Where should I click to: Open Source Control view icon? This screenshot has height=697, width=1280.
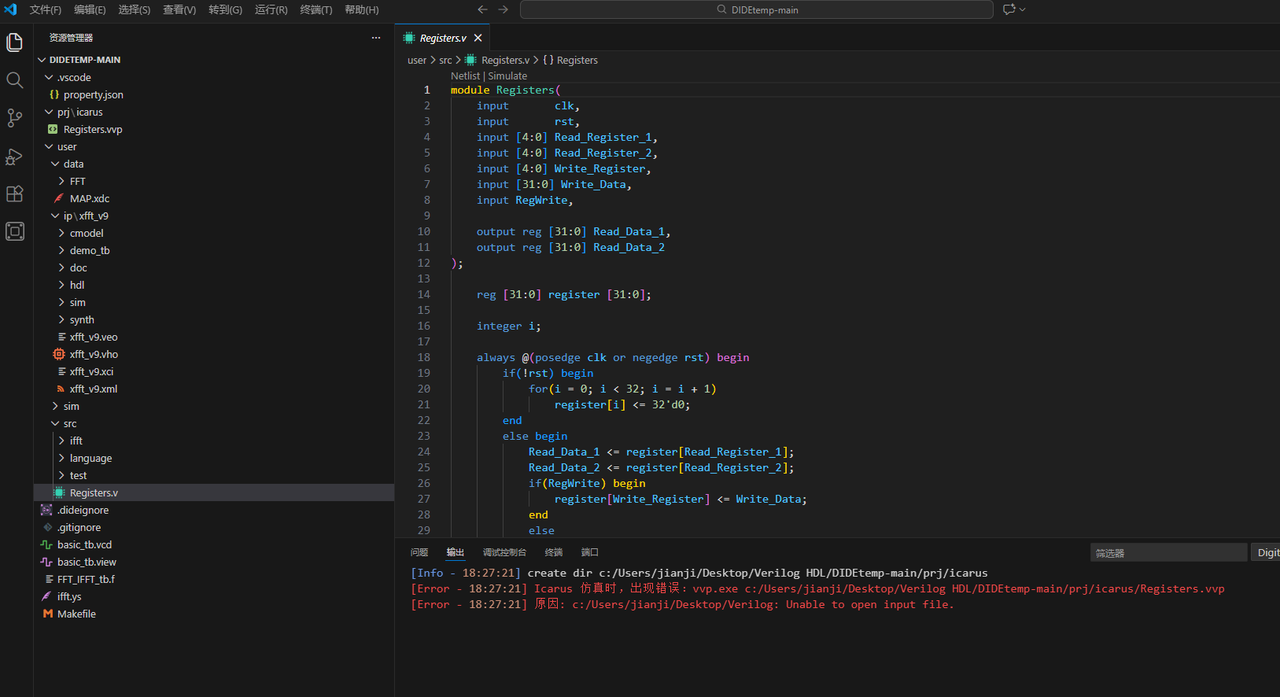pyautogui.click(x=15, y=118)
